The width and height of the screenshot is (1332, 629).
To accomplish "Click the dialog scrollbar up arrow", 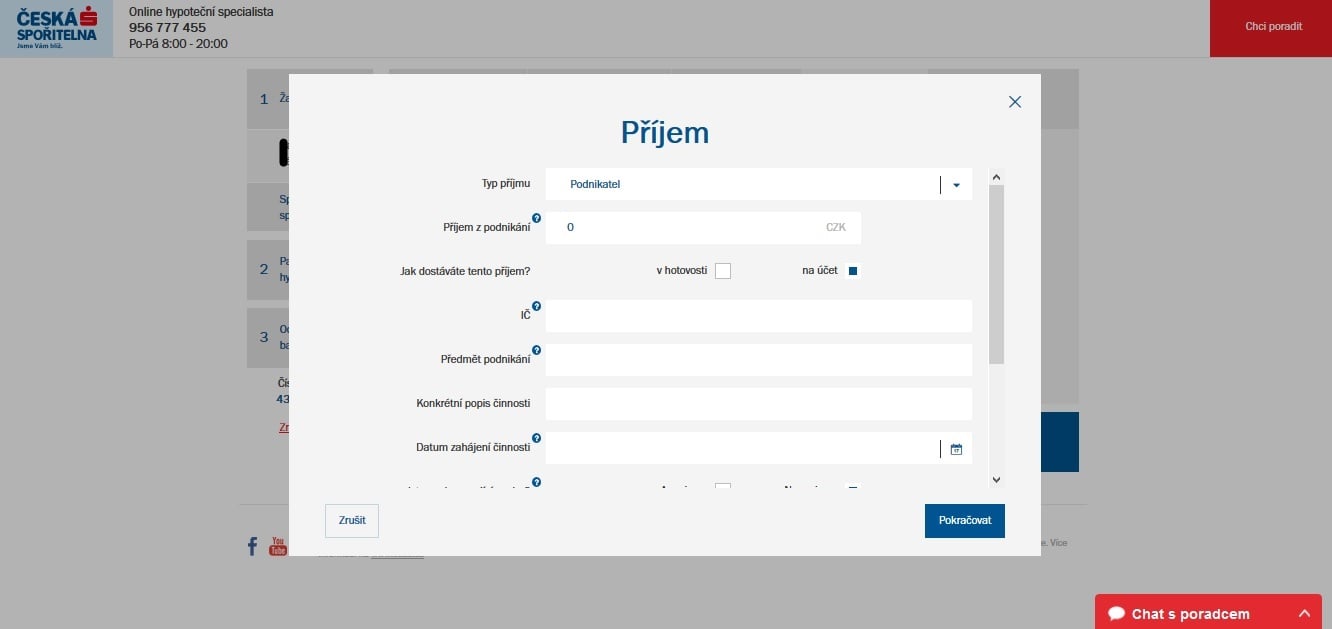I will click(x=996, y=177).
